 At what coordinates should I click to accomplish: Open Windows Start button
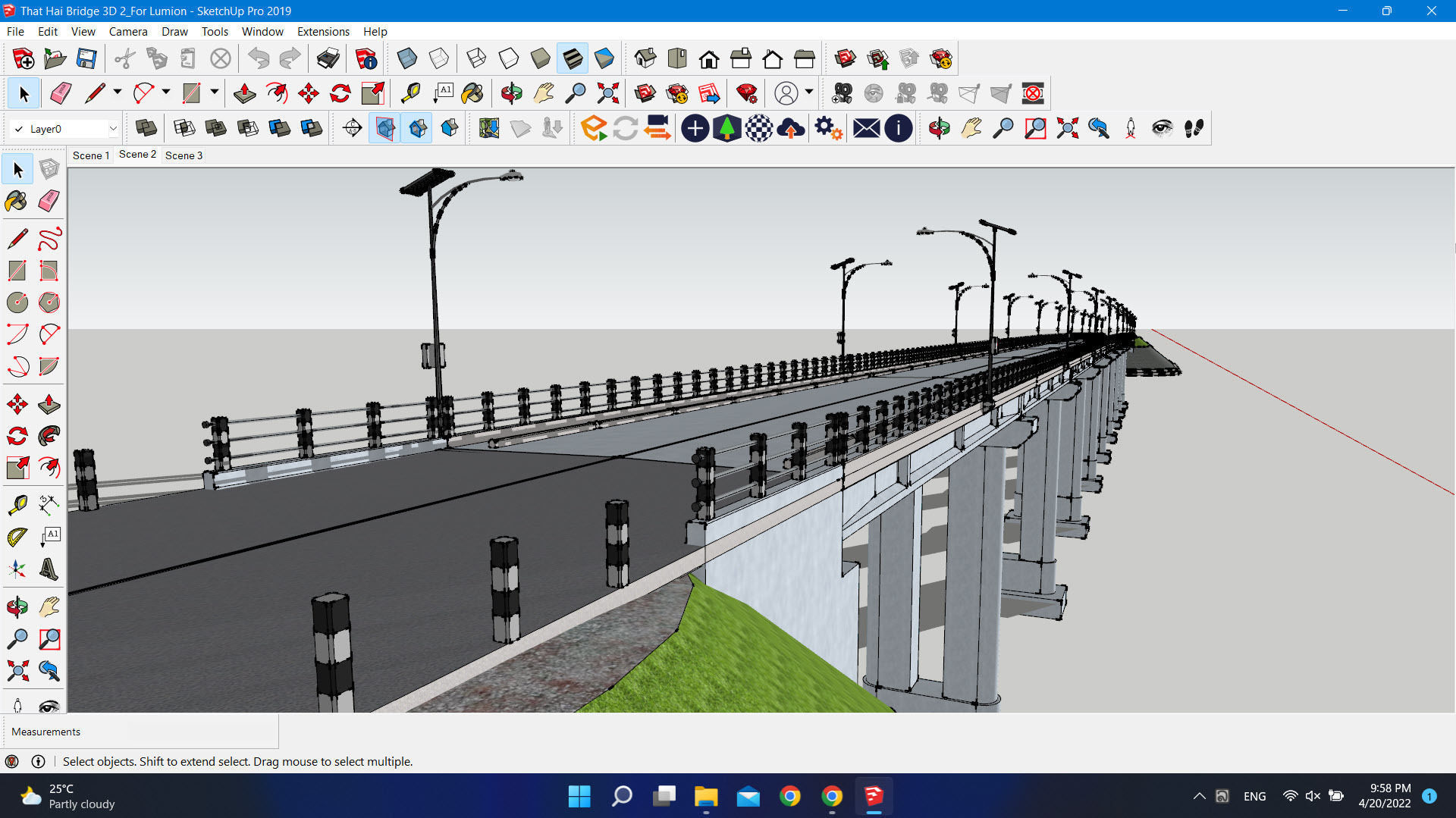[579, 796]
